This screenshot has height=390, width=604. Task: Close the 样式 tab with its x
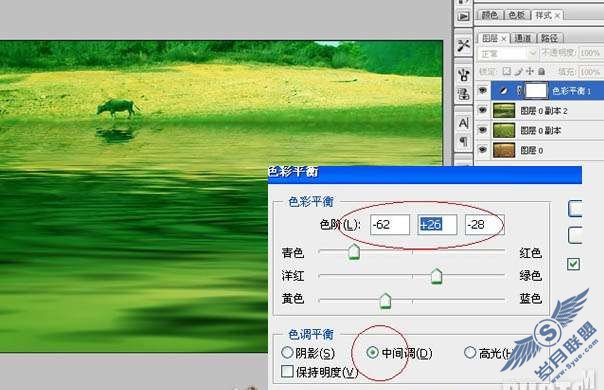tap(557, 16)
